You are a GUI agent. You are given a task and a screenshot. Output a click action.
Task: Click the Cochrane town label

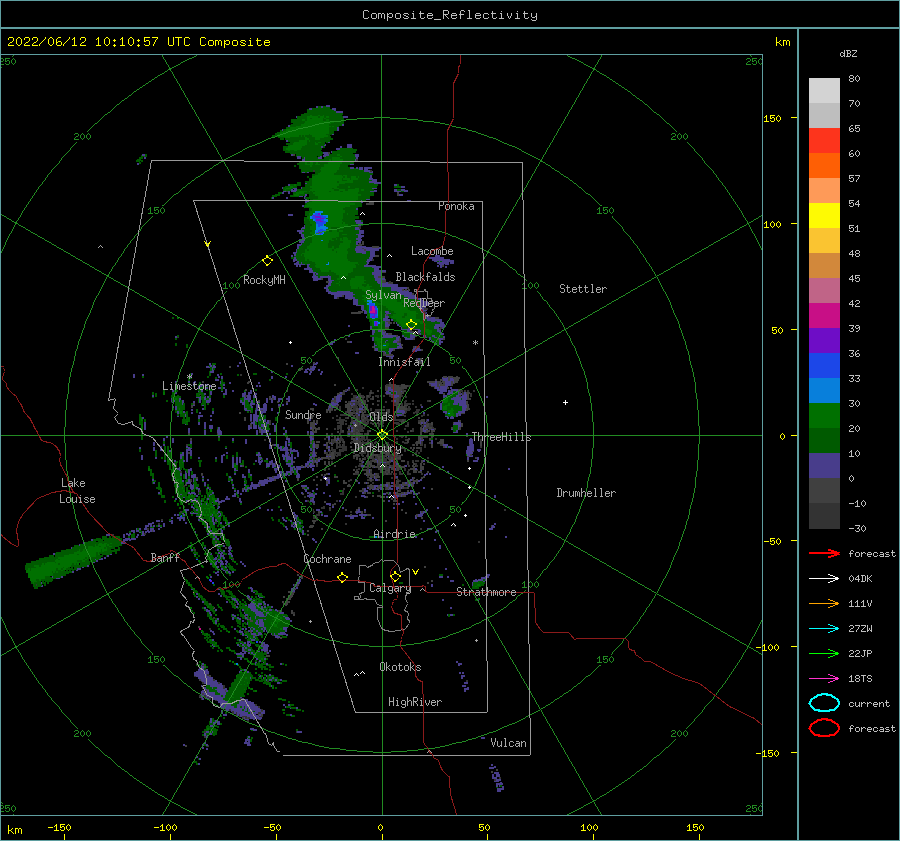click(327, 559)
